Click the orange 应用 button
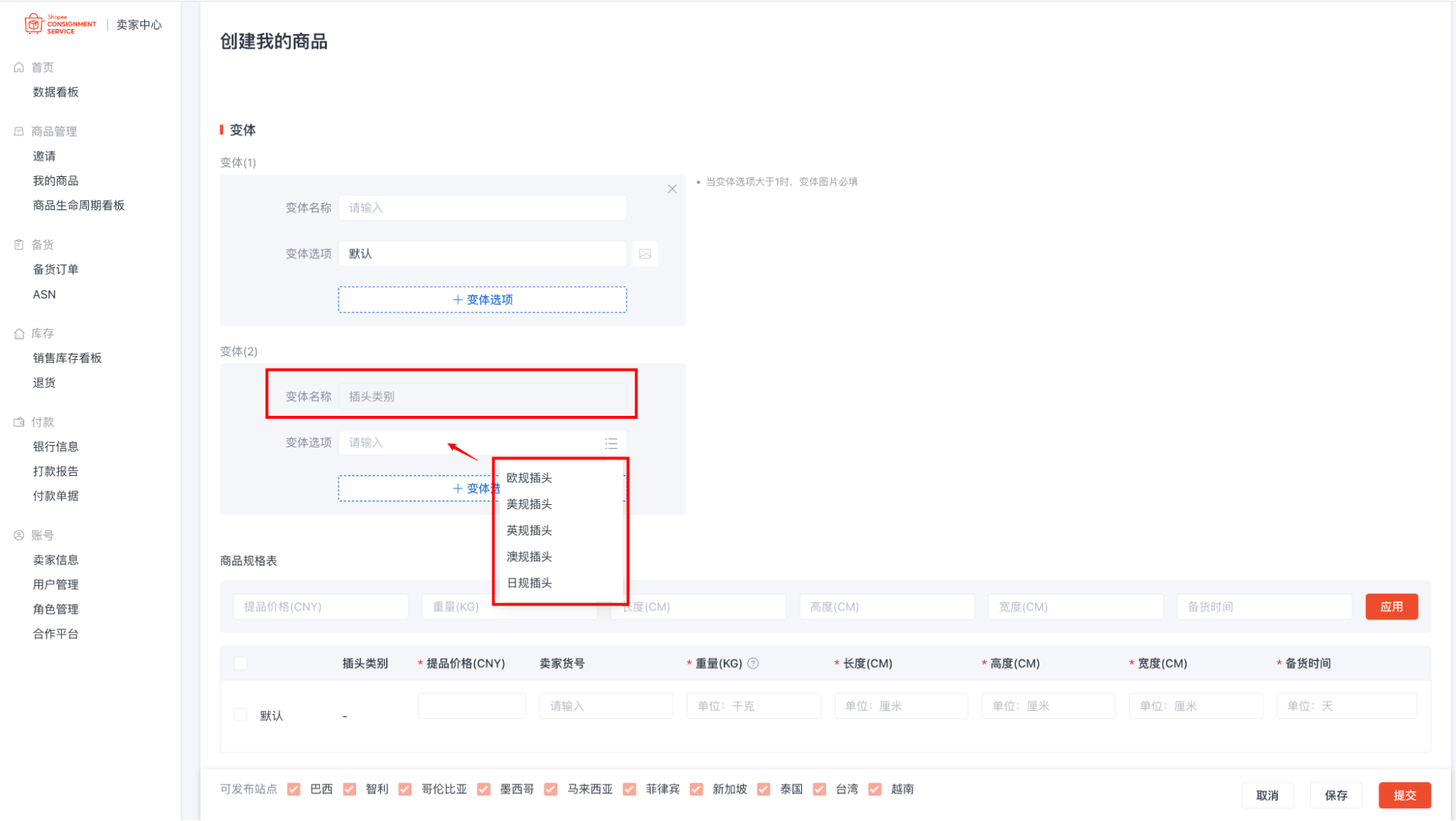The image size is (1456, 821). (x=1391, y=608)
